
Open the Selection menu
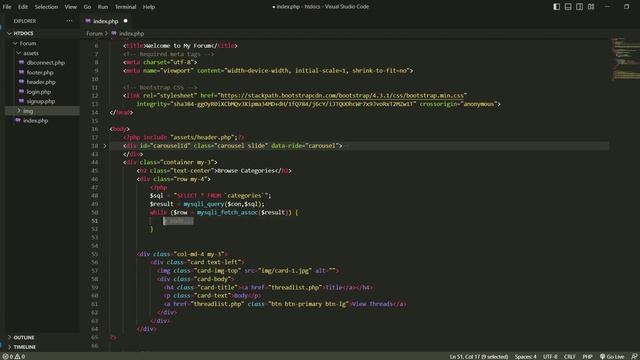tap(46, 7)
